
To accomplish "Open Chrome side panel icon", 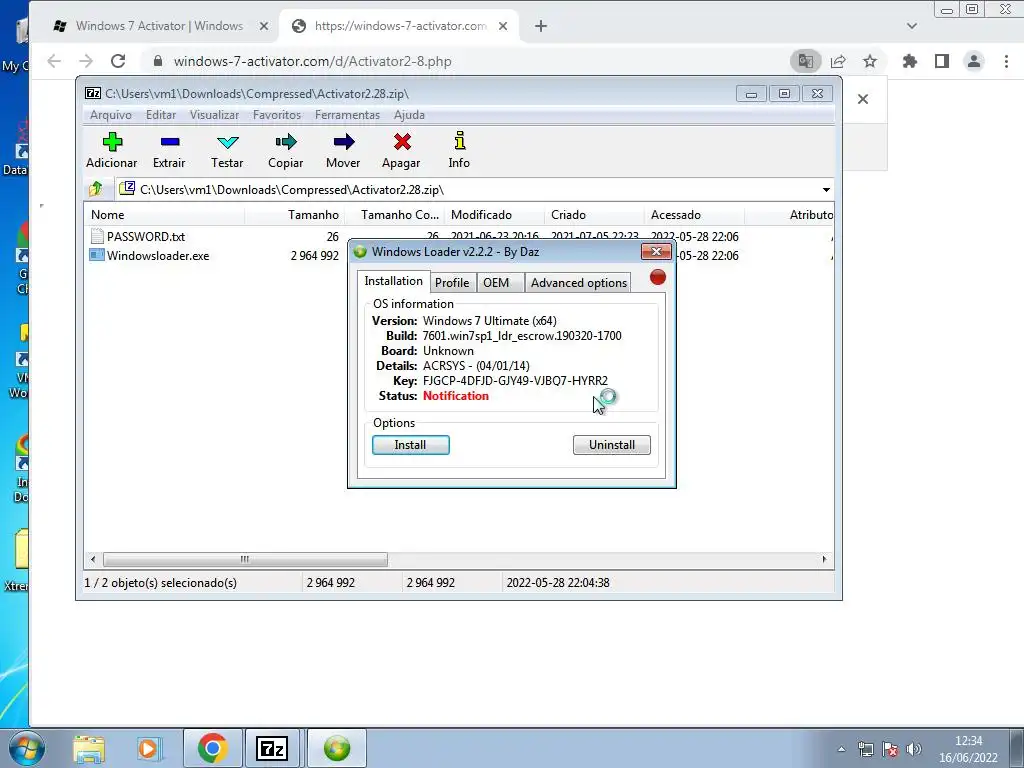I will click(942, 61).
